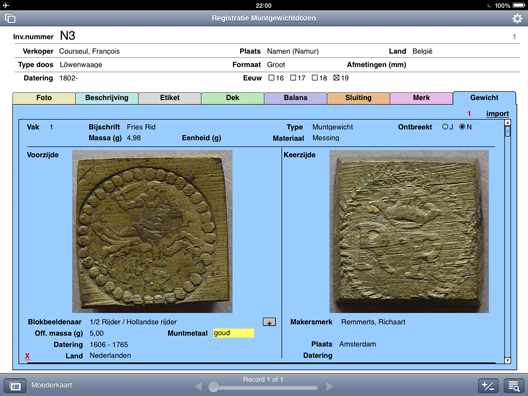
Task: Untick the Eeuw 19 checkbox
Action: point(336,78)
